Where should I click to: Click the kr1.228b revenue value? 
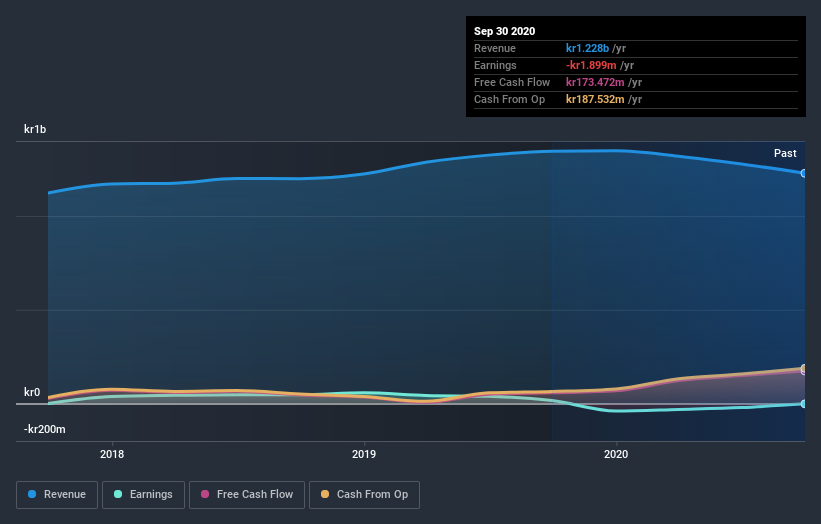587,48
